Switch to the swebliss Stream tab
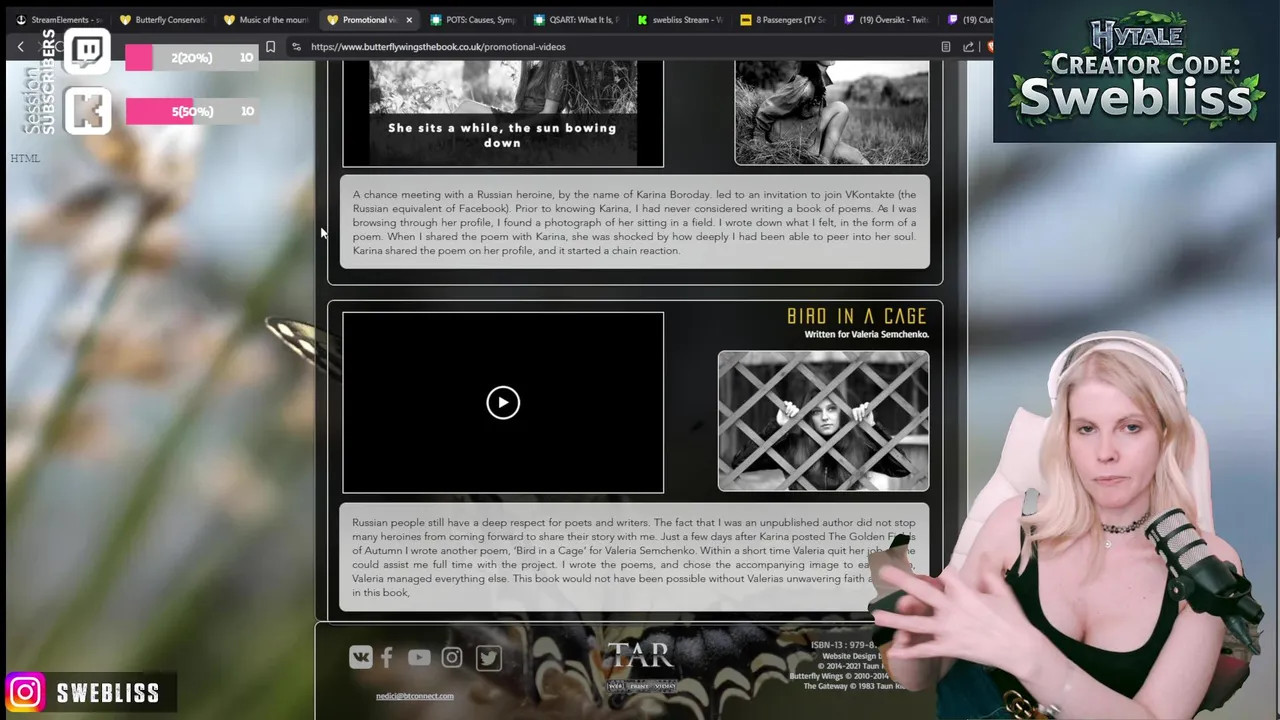Viewport: 1280px width, 720px height. click(682, 19)
